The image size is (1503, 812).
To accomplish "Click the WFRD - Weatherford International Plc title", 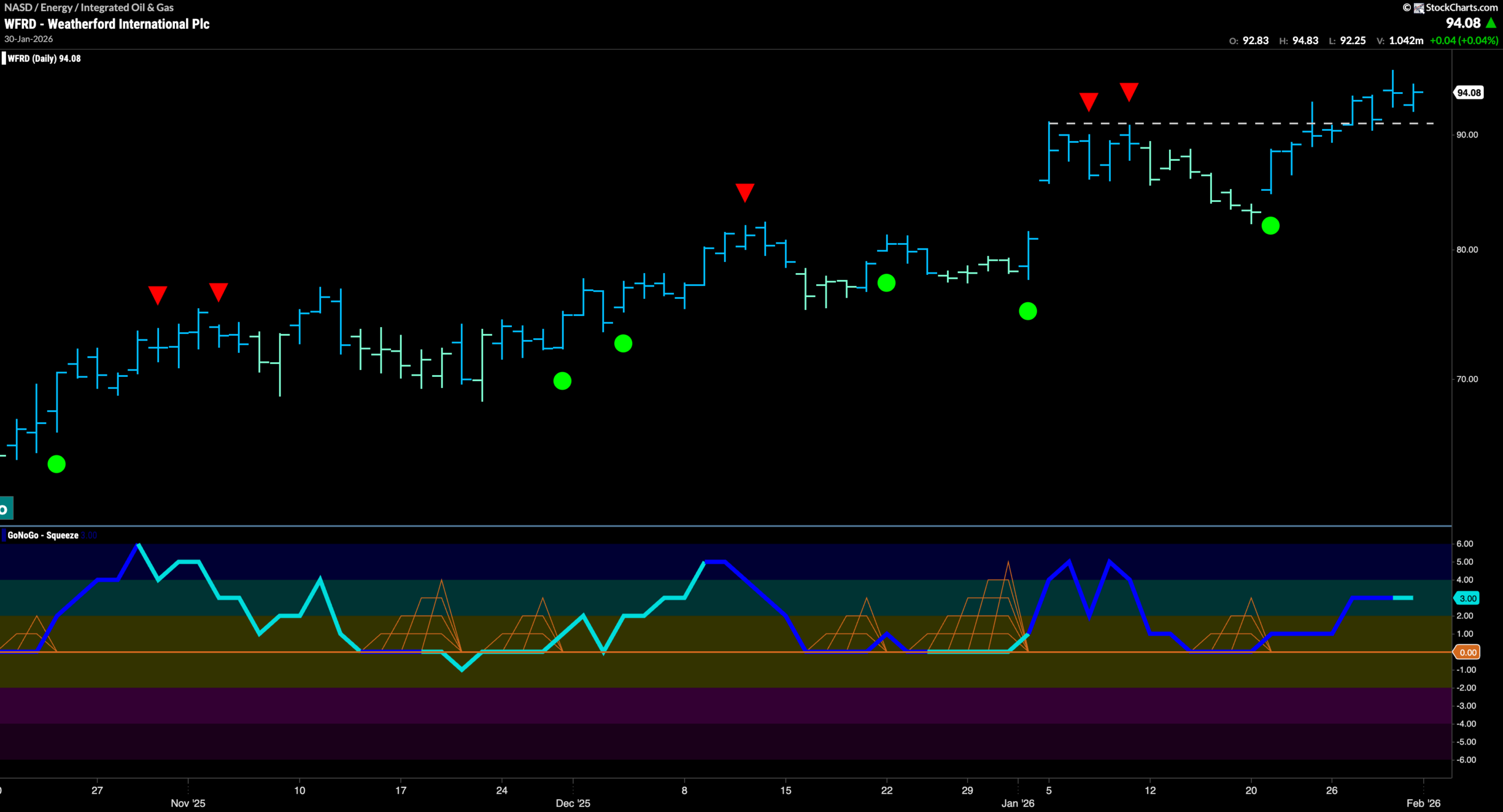I will coord(107,24).
